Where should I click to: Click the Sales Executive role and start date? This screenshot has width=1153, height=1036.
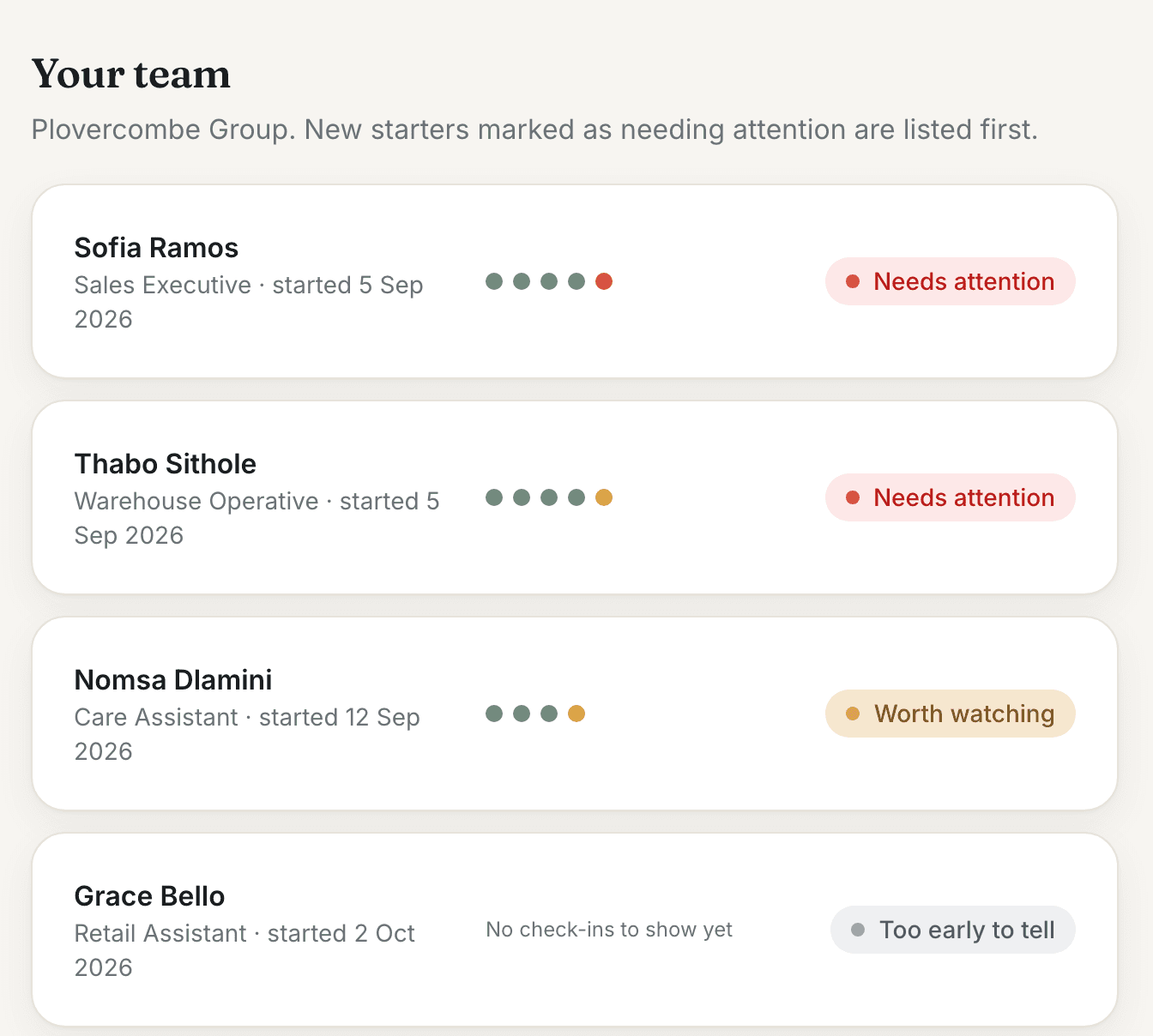pos(249,302)
